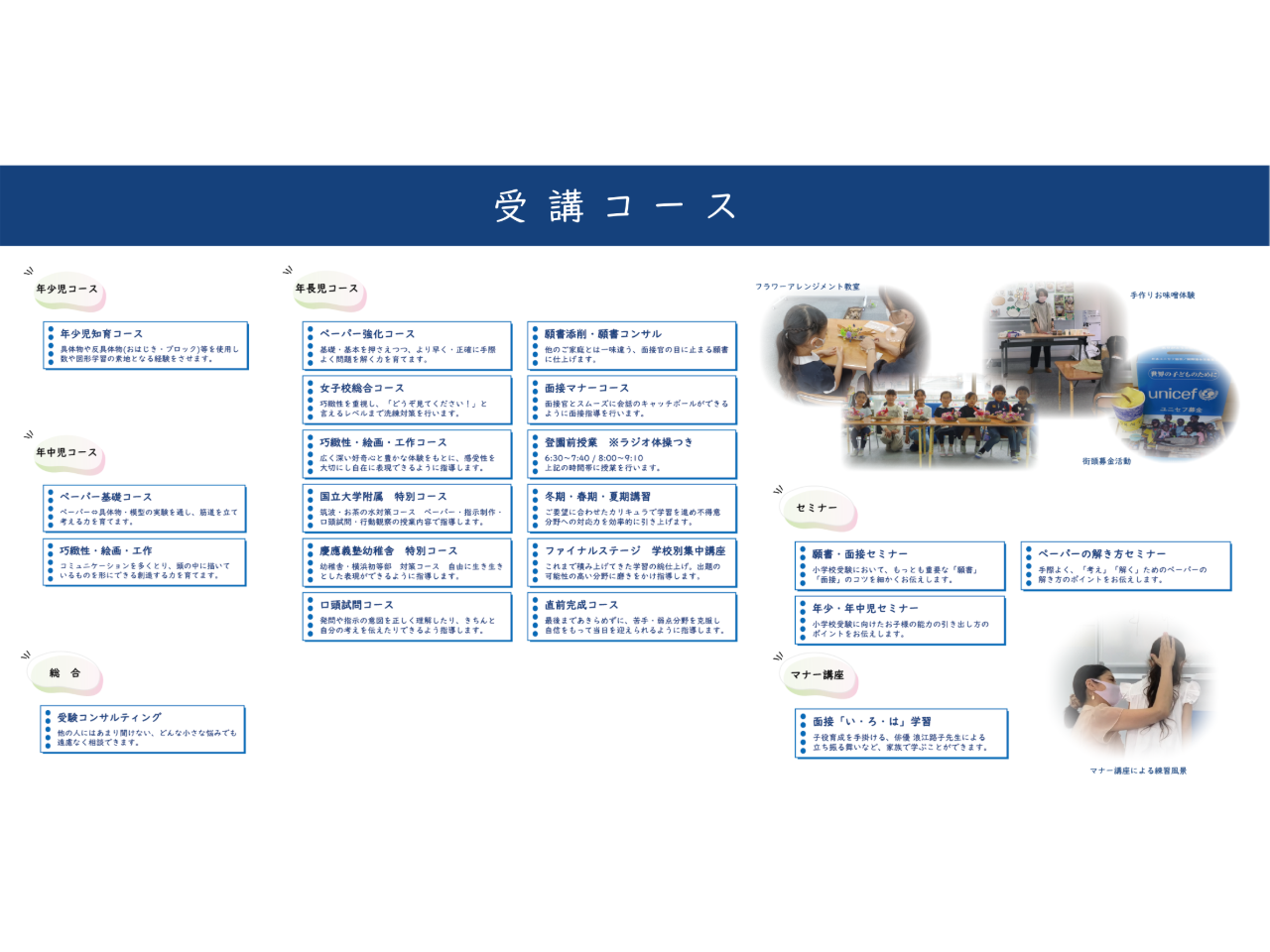This screenshot has width=1270, height=952.
Task: Open the ペーパーの解き方セミナー card
Action: point(1126,565)
